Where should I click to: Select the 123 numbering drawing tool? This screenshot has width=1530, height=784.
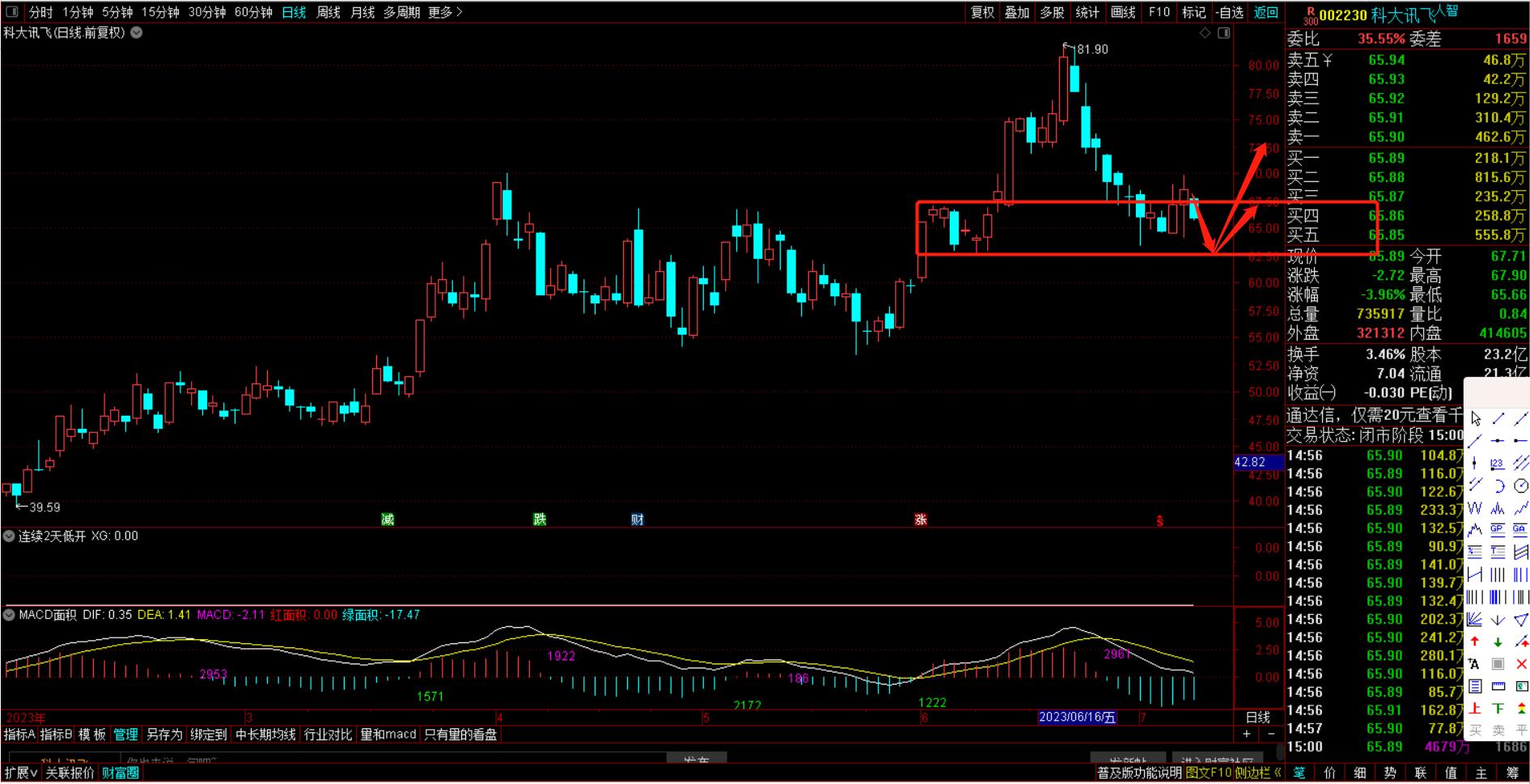pos(1498,464)
